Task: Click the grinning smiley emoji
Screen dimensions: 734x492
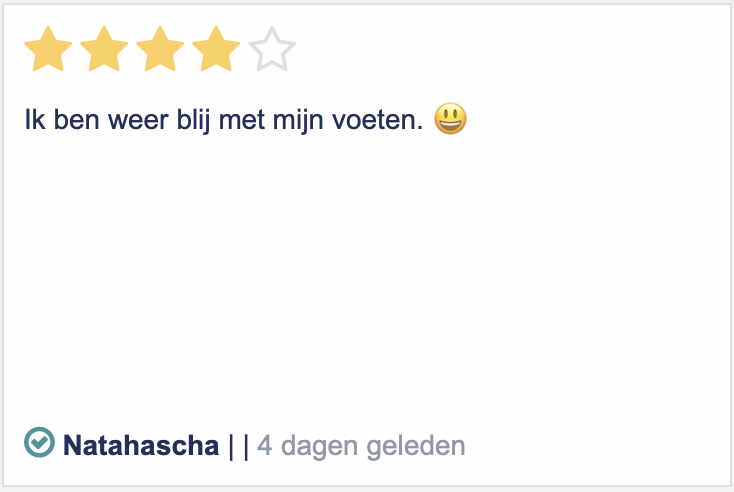Action: click(450, 121)
